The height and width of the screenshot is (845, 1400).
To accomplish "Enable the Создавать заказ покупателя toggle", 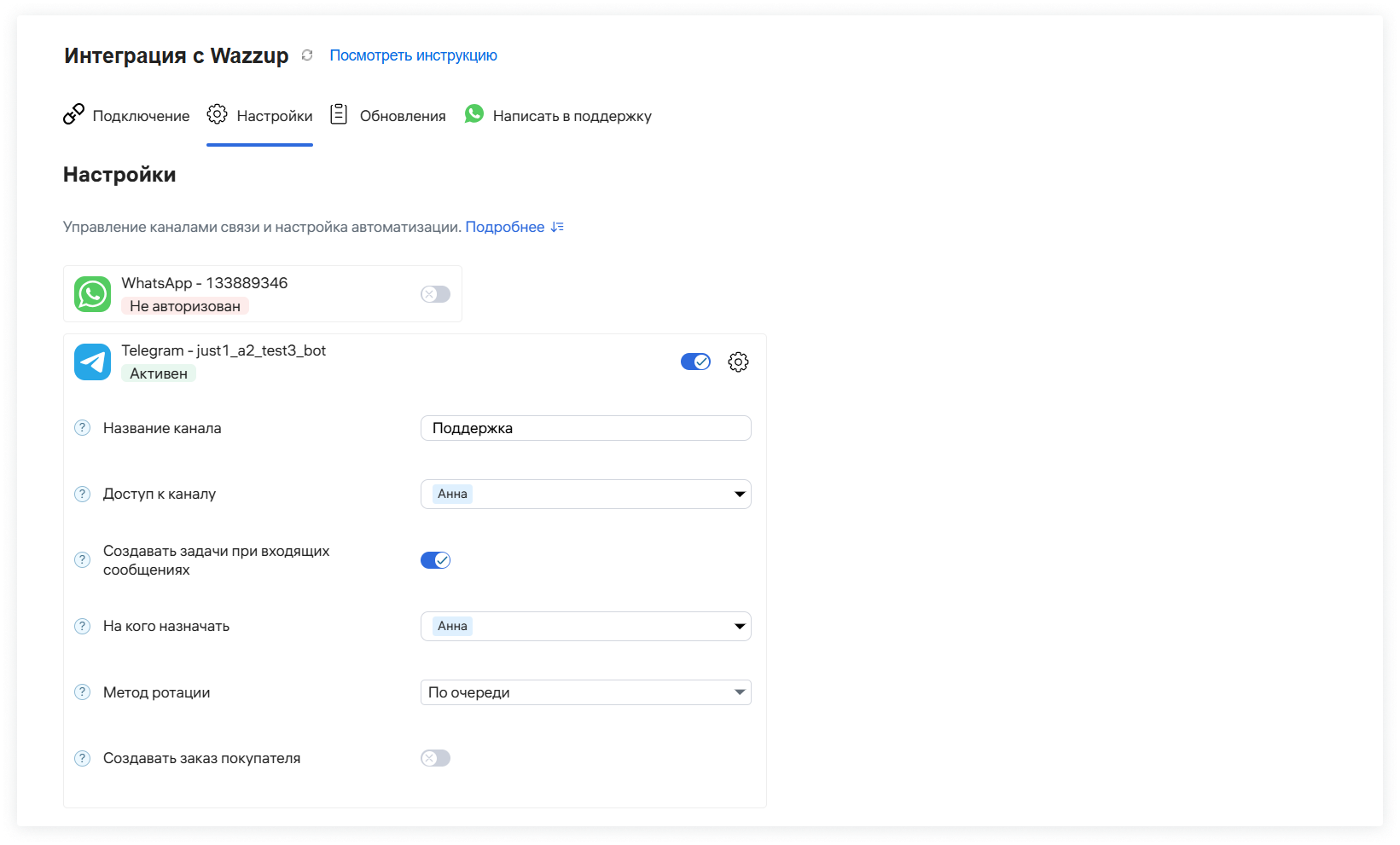I will pyautogui.click(x=435, y=758).
